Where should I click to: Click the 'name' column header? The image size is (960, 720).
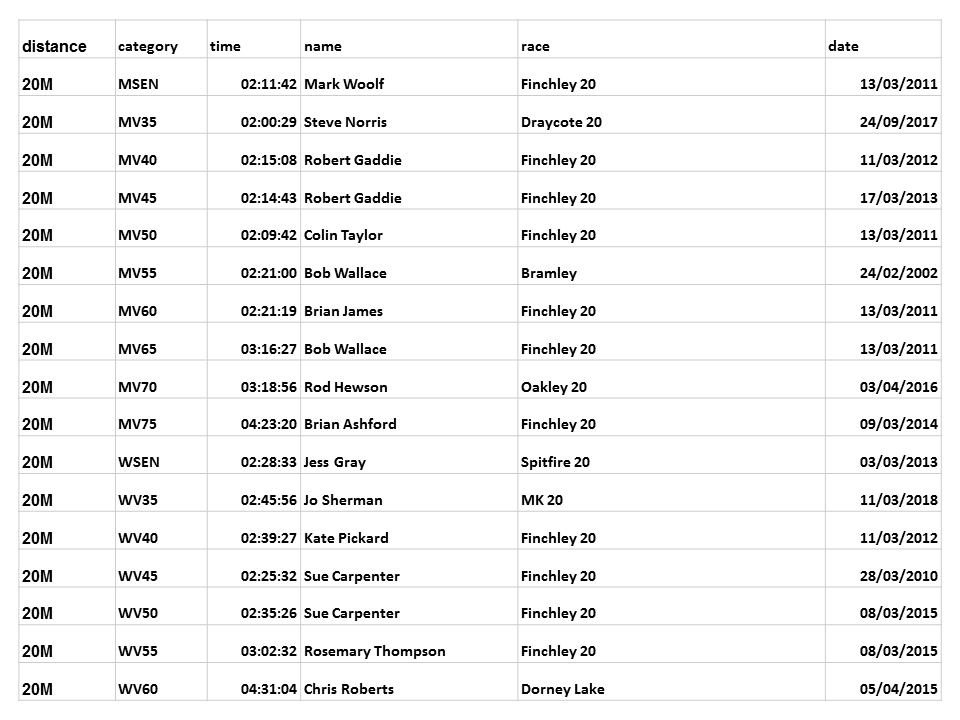click(323, 46)
